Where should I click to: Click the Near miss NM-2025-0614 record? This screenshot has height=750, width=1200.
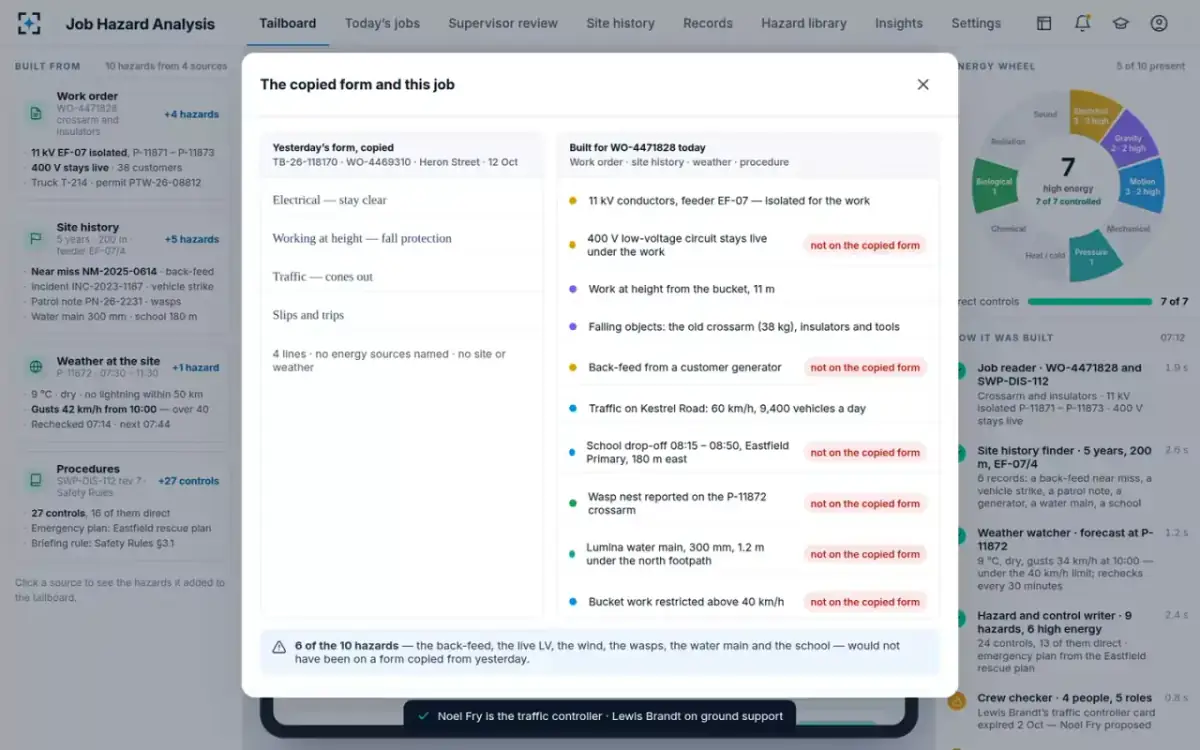[123, 271]
